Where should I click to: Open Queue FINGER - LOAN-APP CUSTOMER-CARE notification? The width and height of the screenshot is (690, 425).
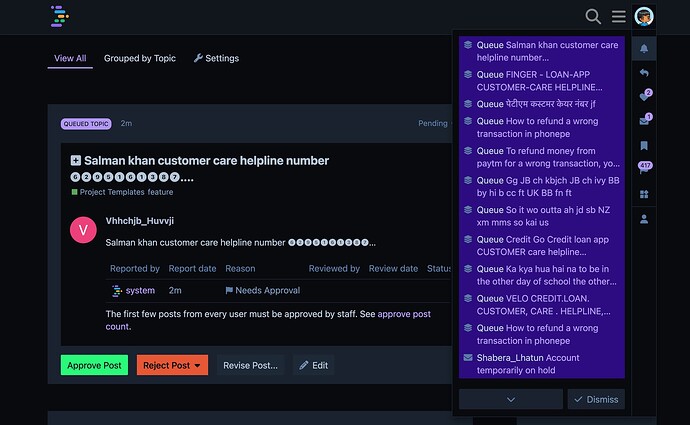click(542, 81)
